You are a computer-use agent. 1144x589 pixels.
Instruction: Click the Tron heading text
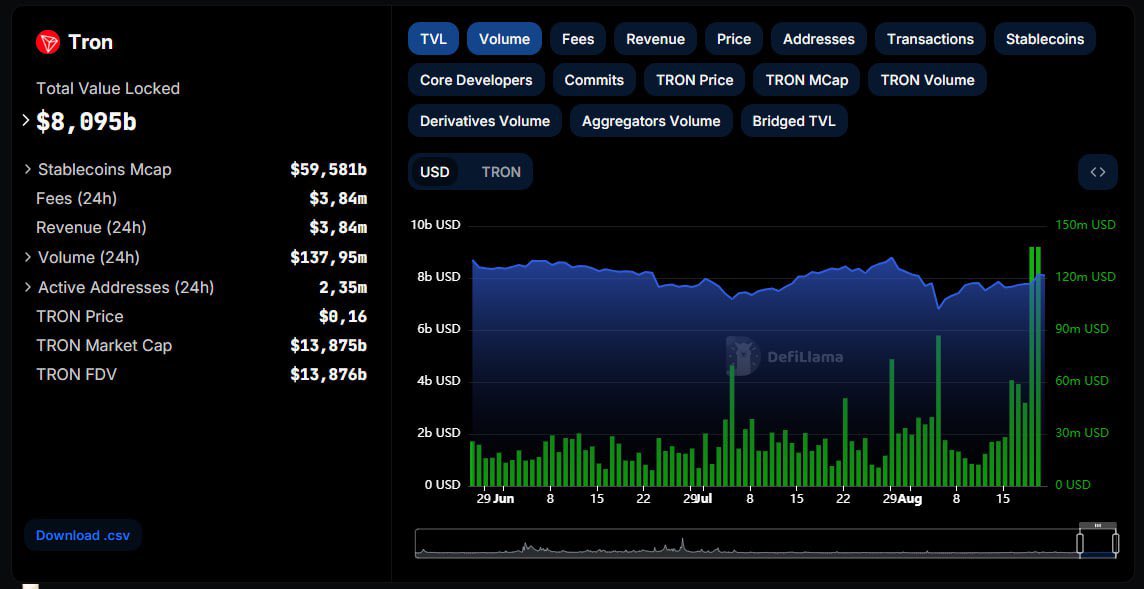(90, 42)
